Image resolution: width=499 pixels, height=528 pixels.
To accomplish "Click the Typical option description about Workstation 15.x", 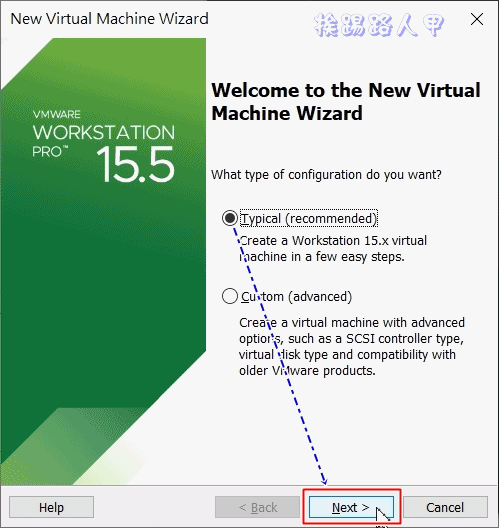I will pos(333,249).
